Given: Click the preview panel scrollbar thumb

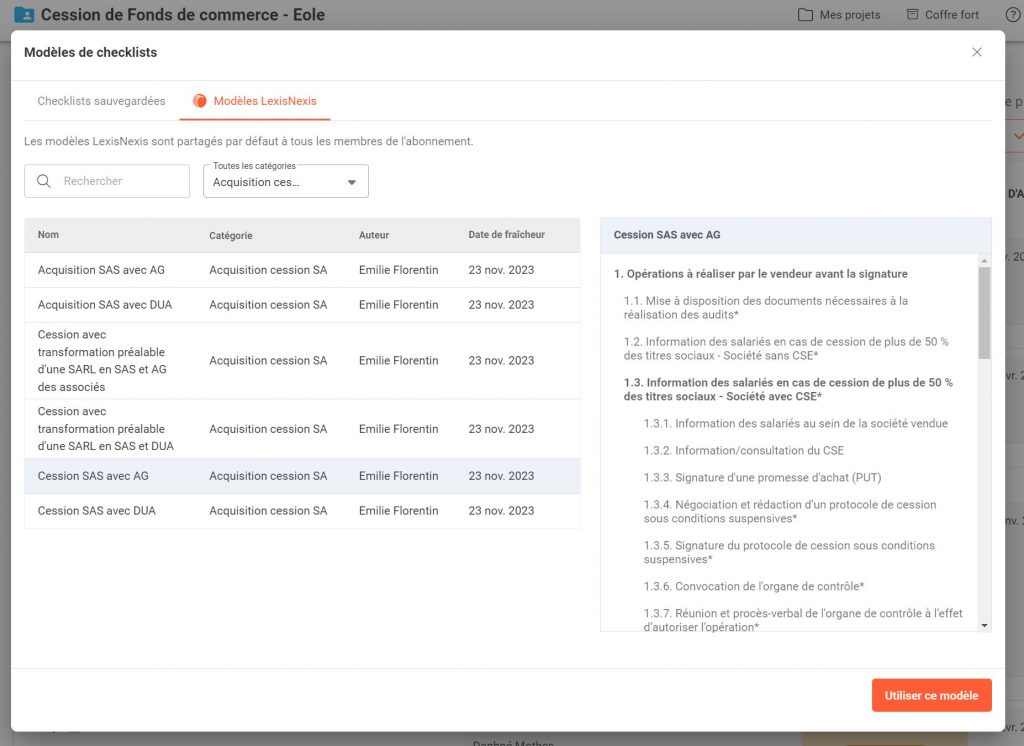Looking at the screenshot, I should [x=984, y=313].
